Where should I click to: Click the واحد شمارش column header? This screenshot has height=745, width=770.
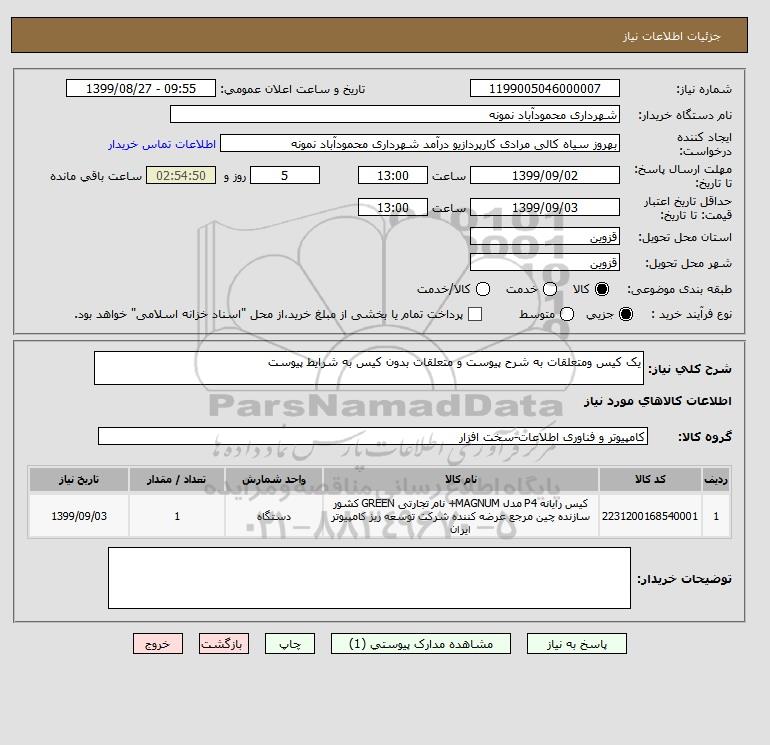coord(274,479)
